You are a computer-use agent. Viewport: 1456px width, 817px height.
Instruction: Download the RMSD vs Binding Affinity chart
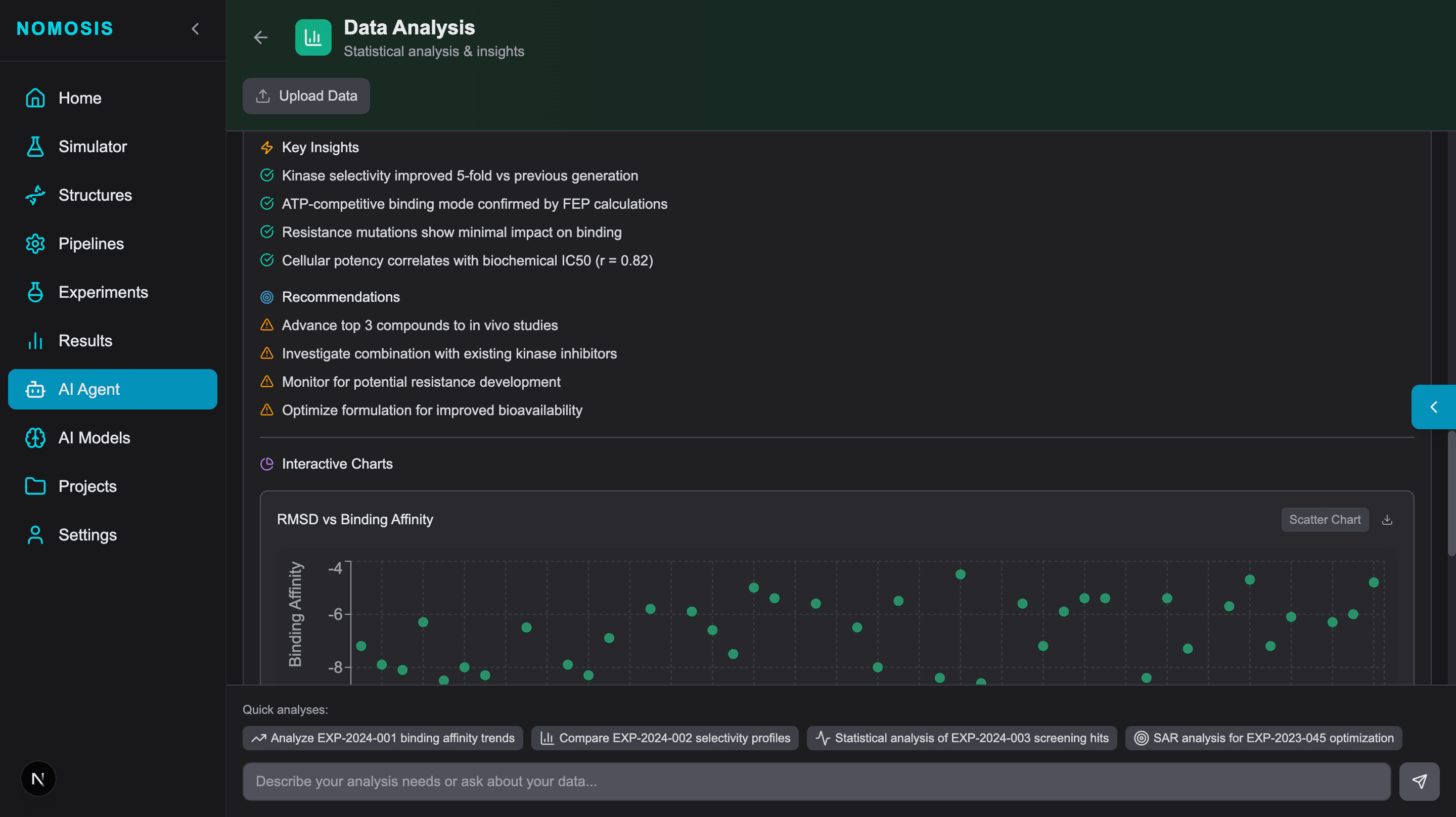coord(1388,519)
